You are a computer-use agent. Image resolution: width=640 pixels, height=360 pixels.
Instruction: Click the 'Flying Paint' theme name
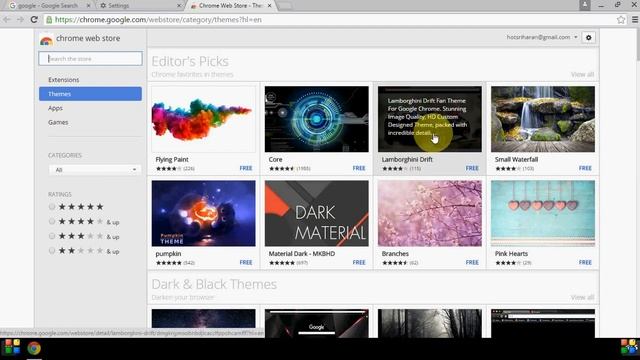coord(172,159)
